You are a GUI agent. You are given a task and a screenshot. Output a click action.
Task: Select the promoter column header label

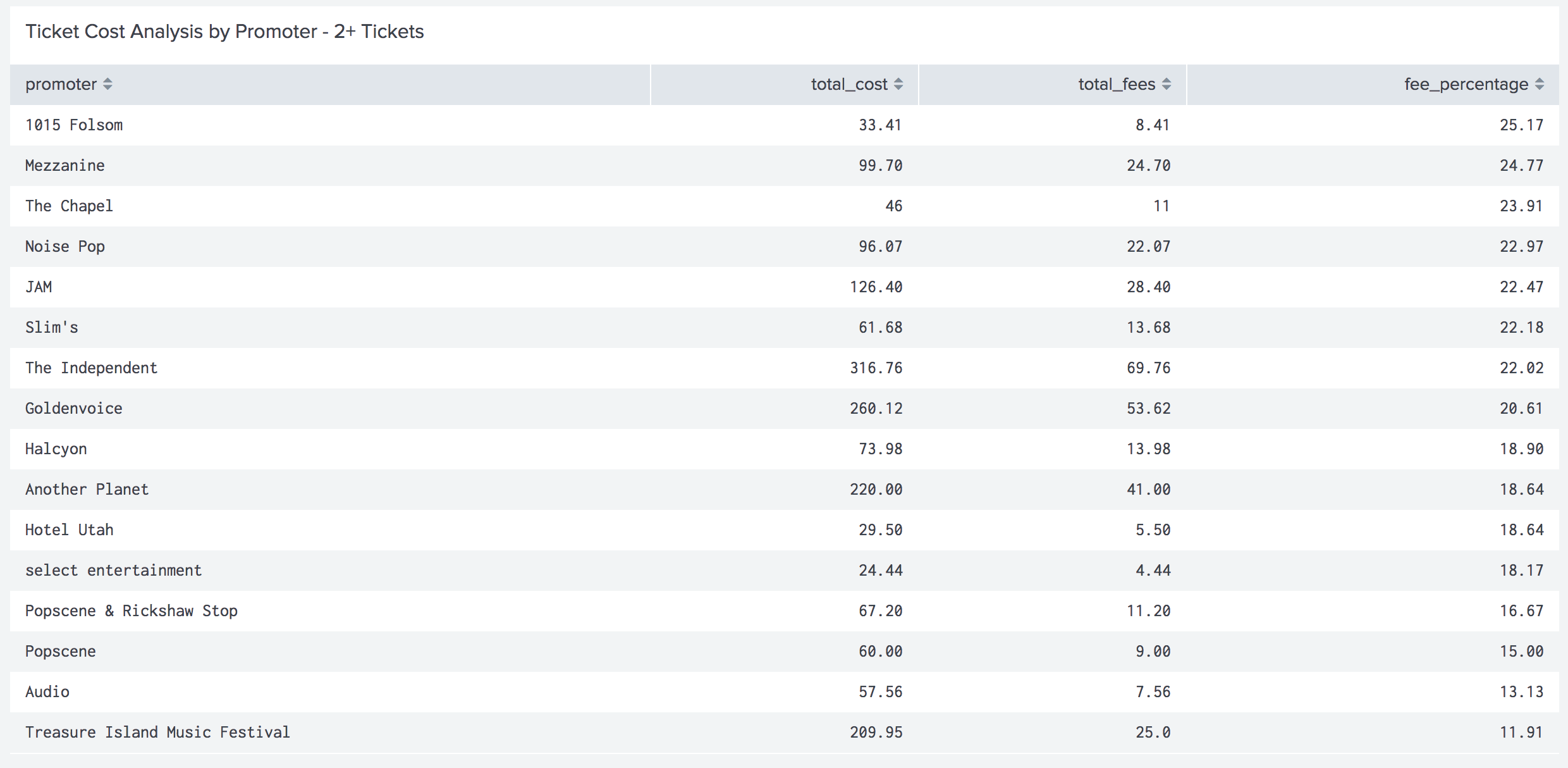coord(61,84)
